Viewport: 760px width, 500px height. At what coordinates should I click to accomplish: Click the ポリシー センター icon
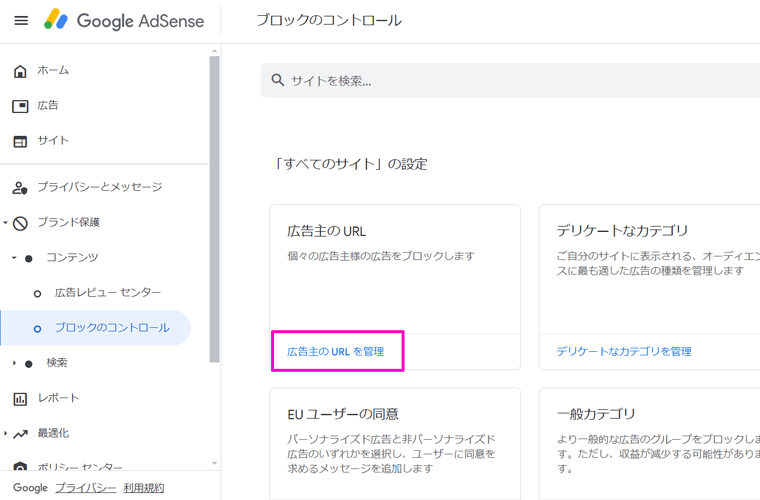click(20, 466)
